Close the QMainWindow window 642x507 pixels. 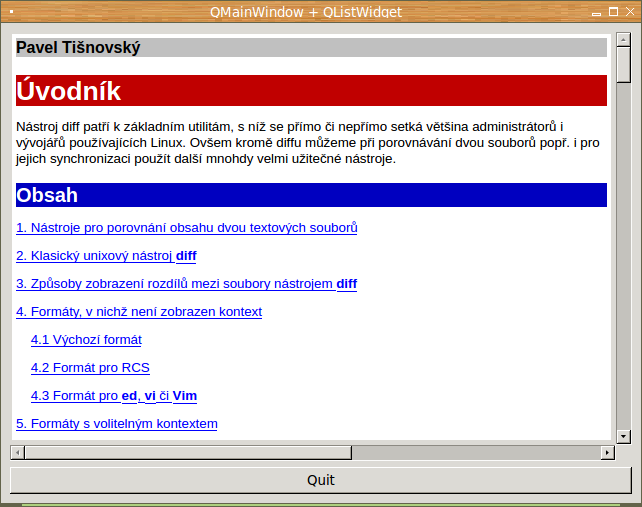[x=630, y=12]
